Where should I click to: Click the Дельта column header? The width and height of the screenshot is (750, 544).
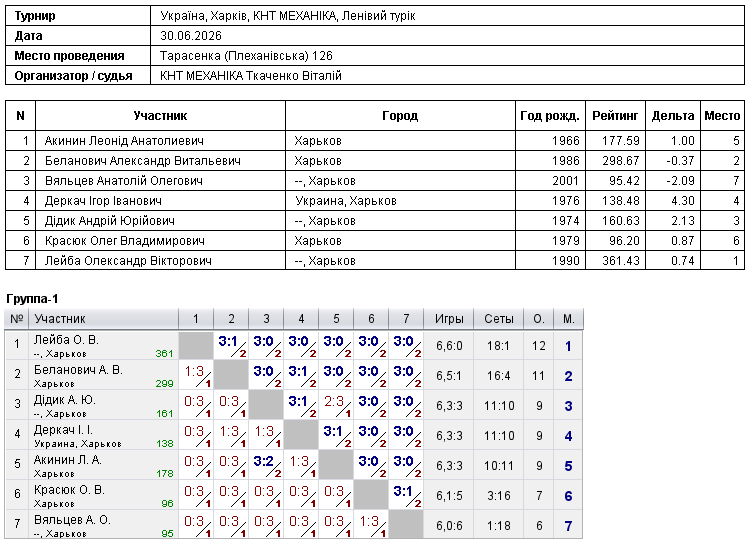(673, 116)
